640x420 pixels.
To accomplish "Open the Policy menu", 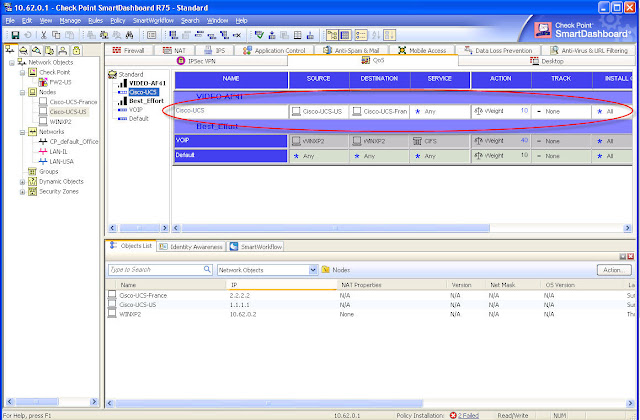I will point(118,20).
